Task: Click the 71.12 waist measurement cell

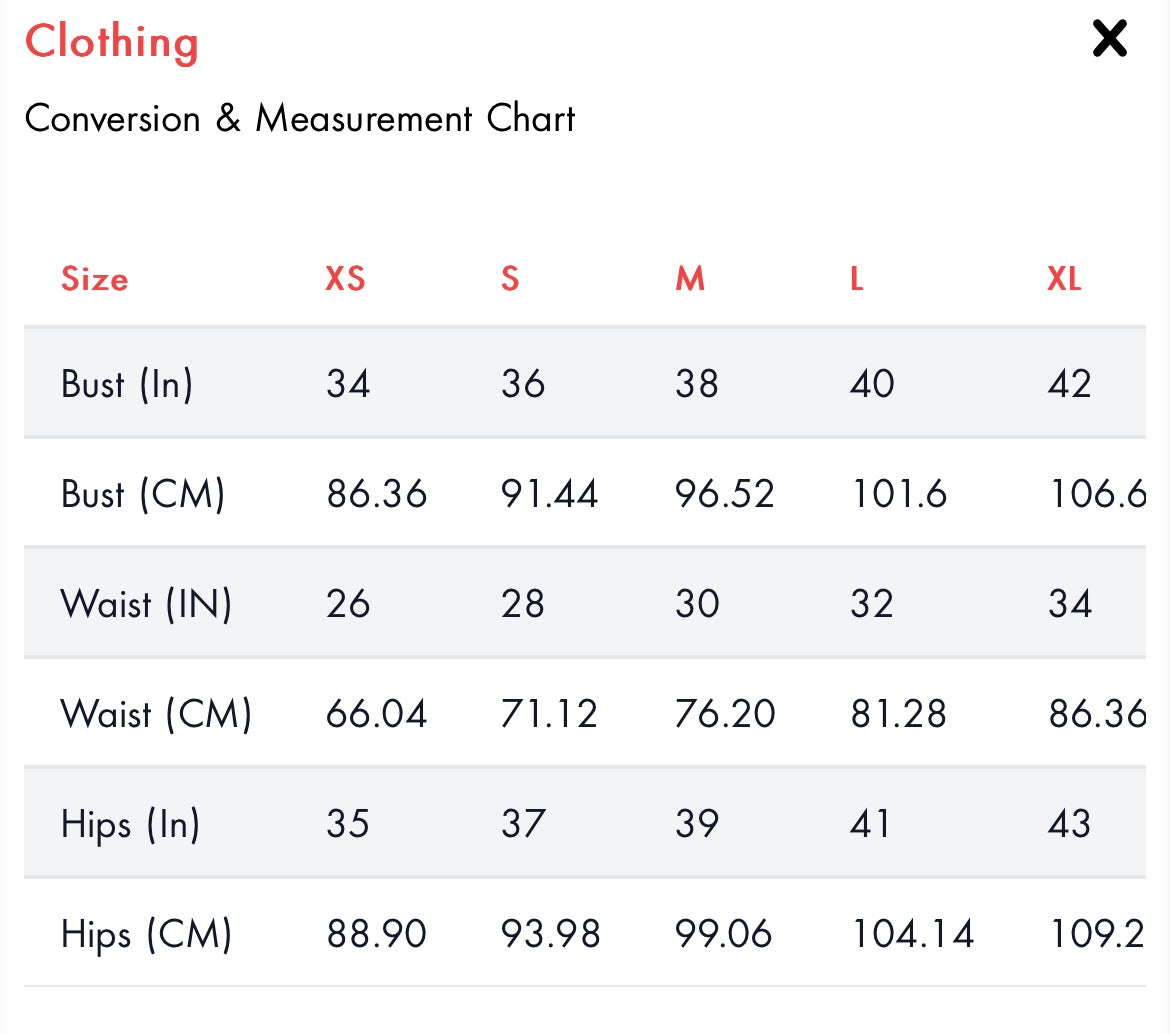Action: click(549, 714)
